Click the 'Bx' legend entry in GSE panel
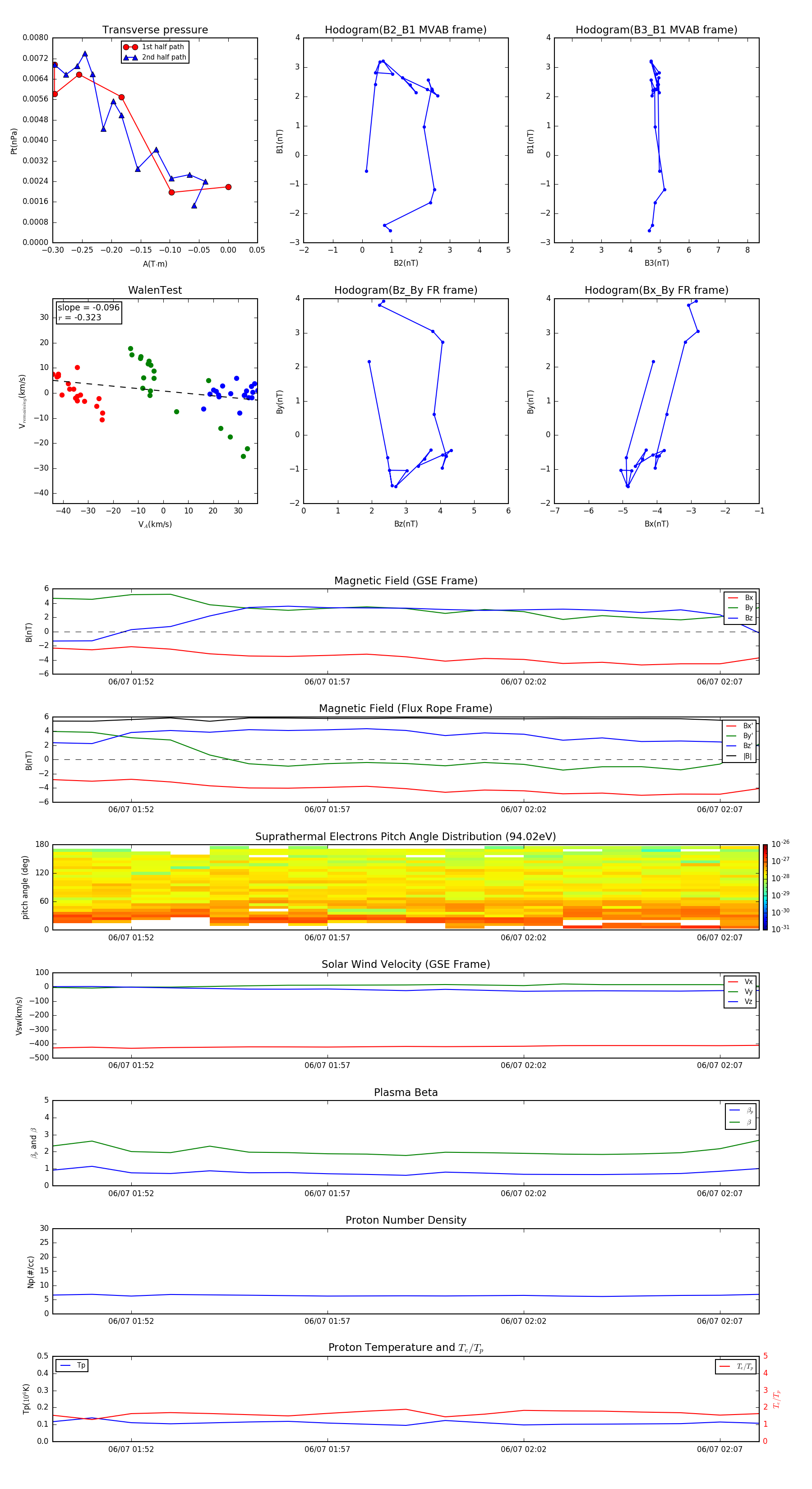 (x=741, y=598)
